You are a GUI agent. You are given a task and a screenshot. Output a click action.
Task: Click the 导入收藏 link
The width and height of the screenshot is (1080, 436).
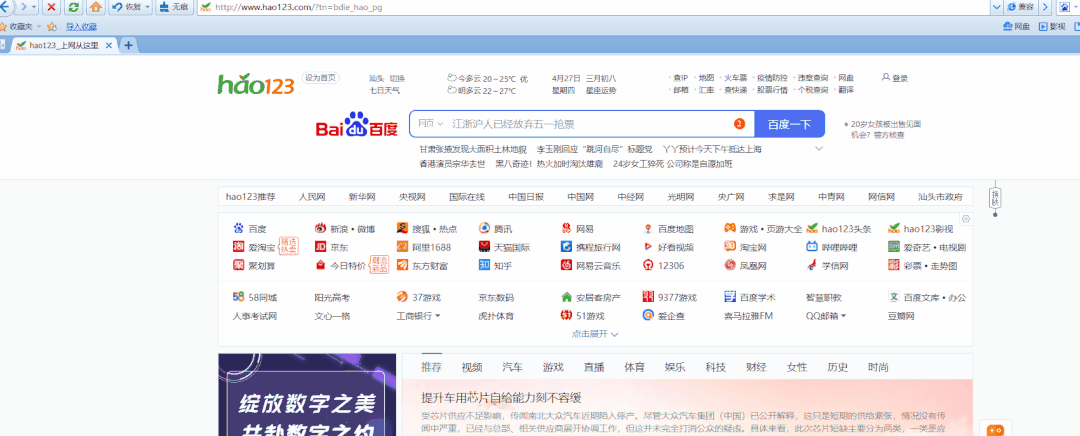(x=81, y=27)
